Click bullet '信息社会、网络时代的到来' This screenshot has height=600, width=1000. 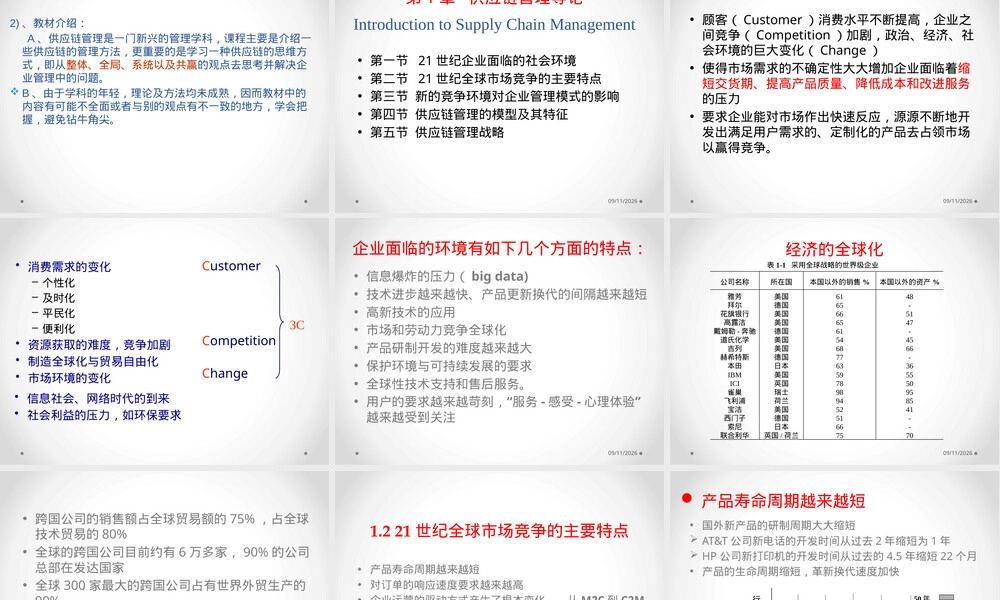tap(98, 399)
